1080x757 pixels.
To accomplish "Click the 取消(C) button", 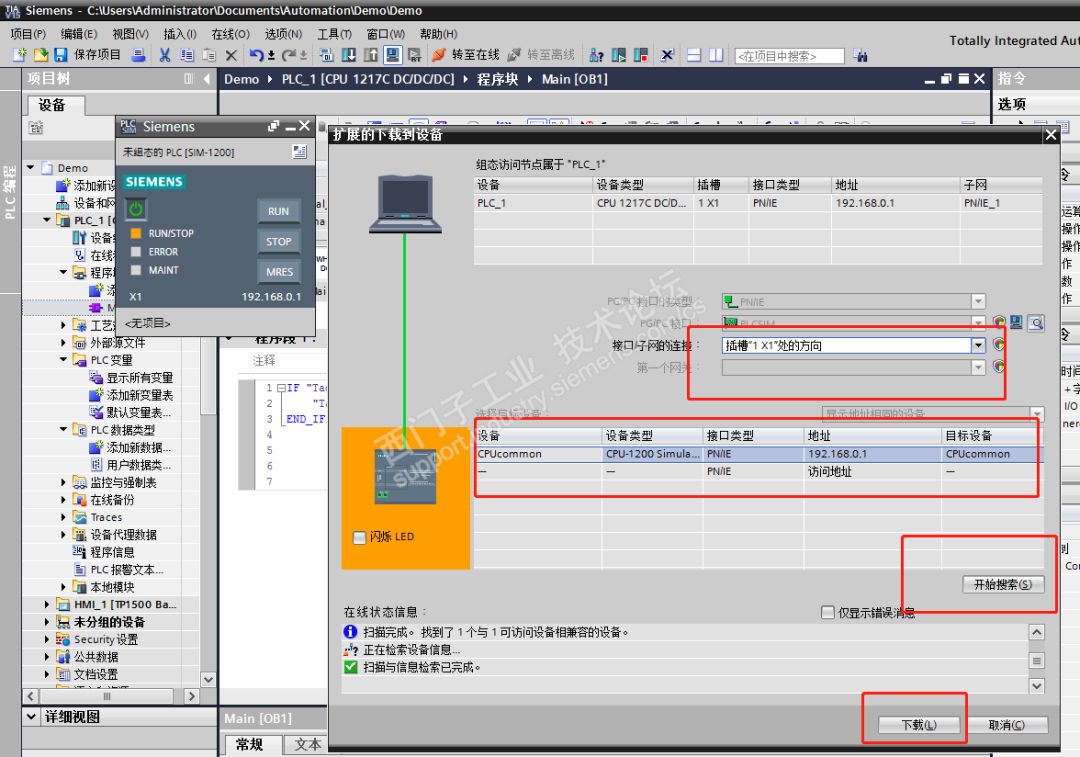I will coord(1006,725).
